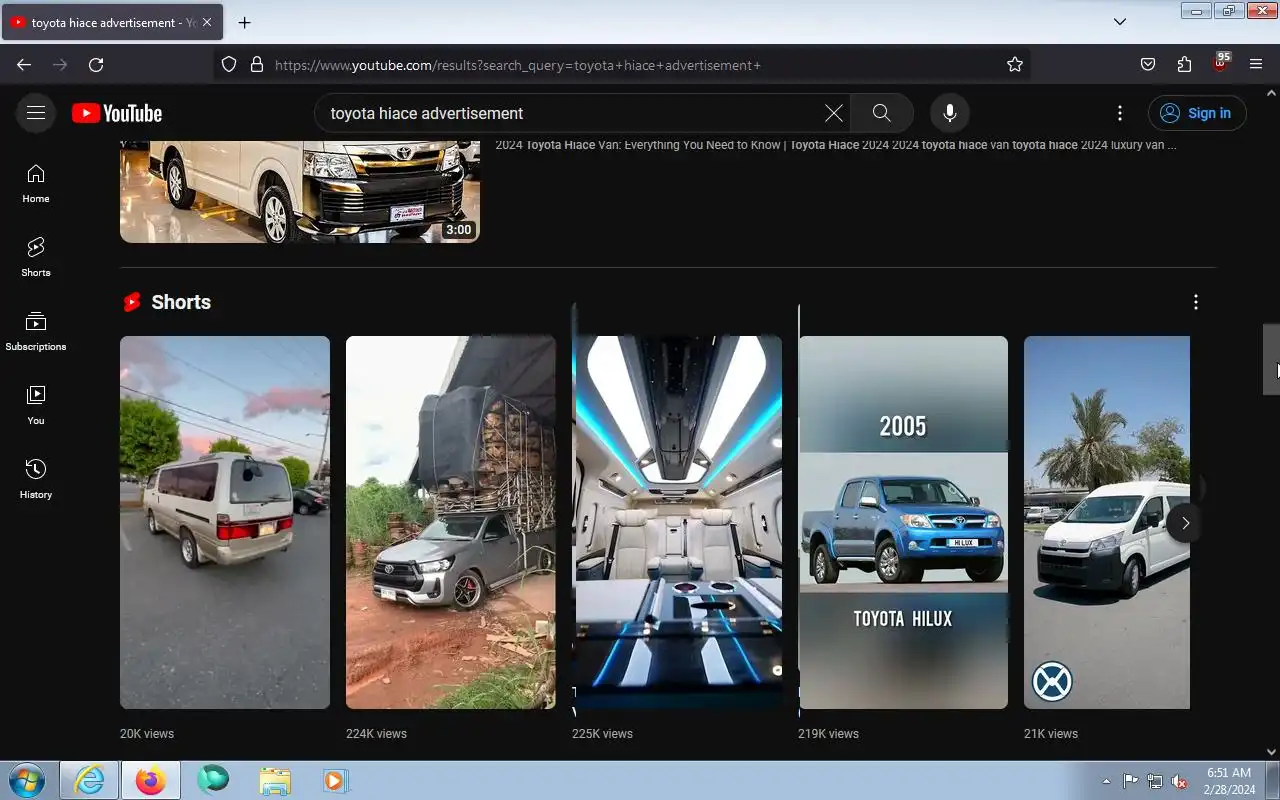The height and width of the screenshot is (800, 1280).
Task: Open the browser extensions puzzle icon
Action: 1184,65
